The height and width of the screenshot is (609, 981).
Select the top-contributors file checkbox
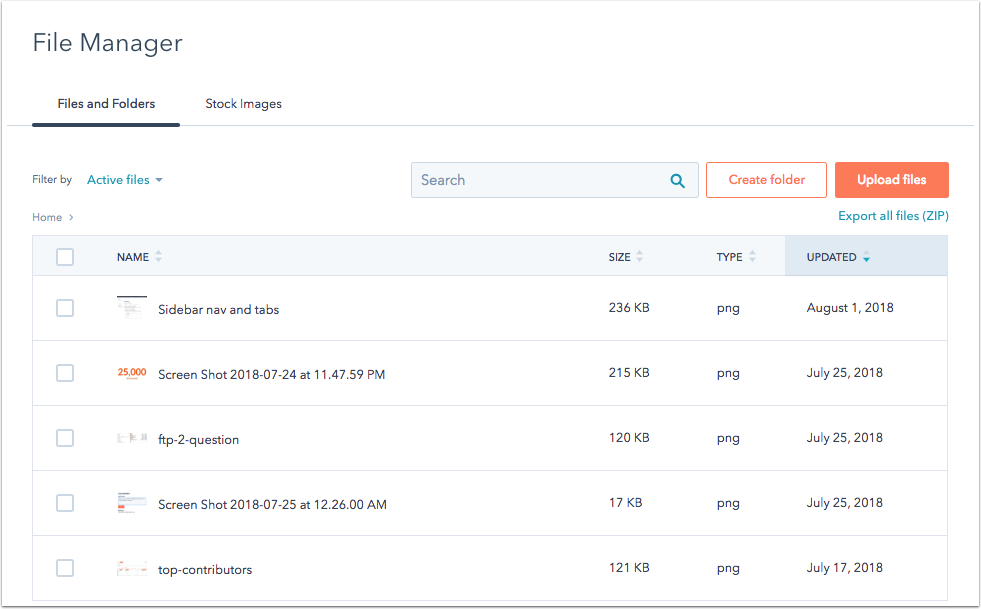65,569
